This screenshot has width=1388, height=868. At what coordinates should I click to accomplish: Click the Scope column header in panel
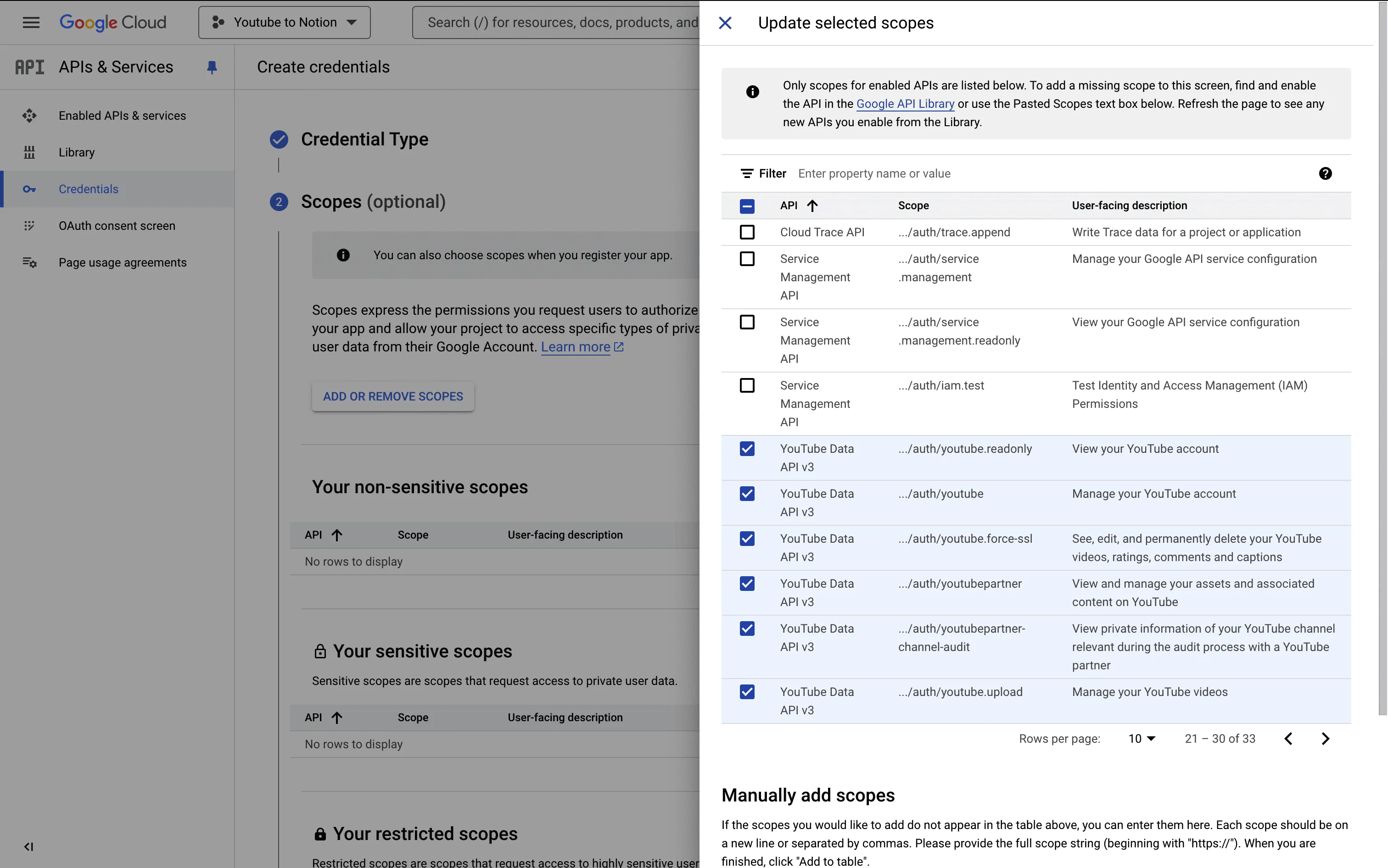click(913, 206)
